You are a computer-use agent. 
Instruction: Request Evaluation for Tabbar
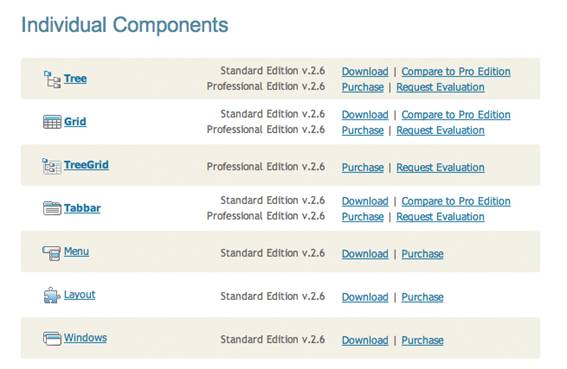[x=440, y=217]
